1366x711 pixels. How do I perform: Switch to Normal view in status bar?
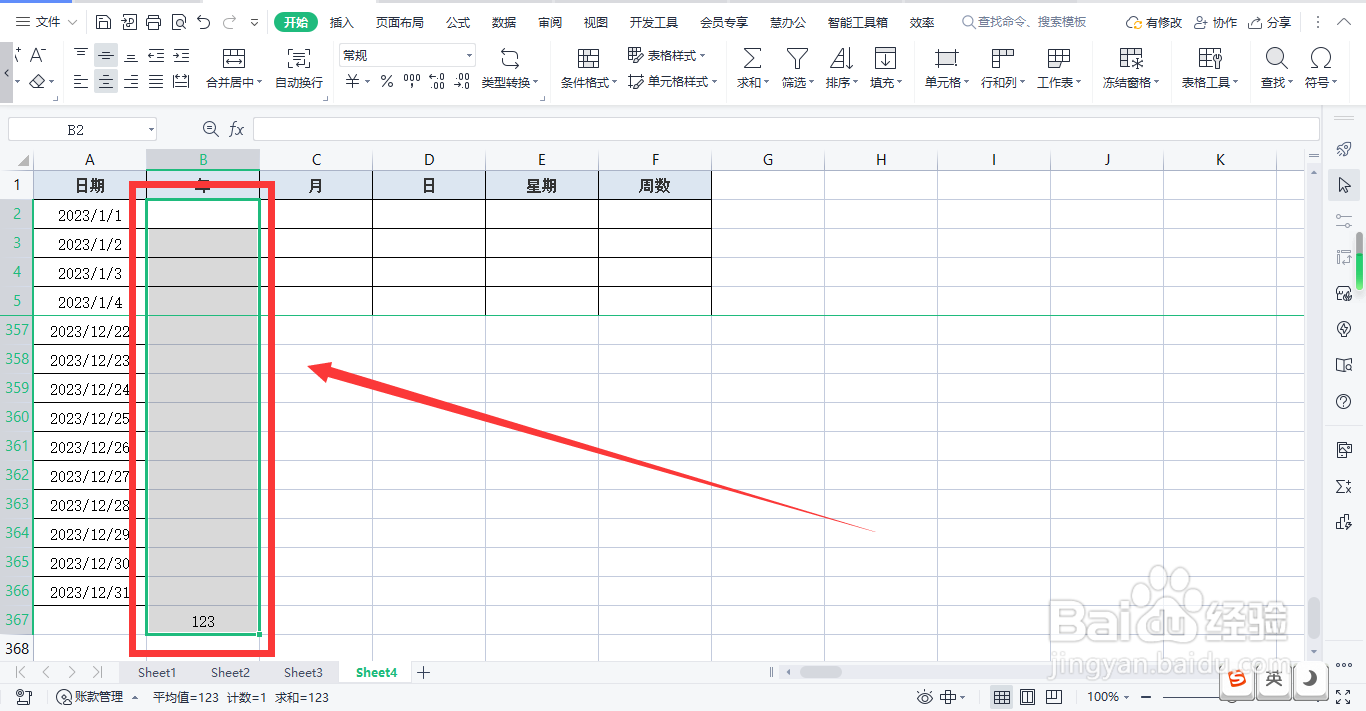coord(1001,697)
